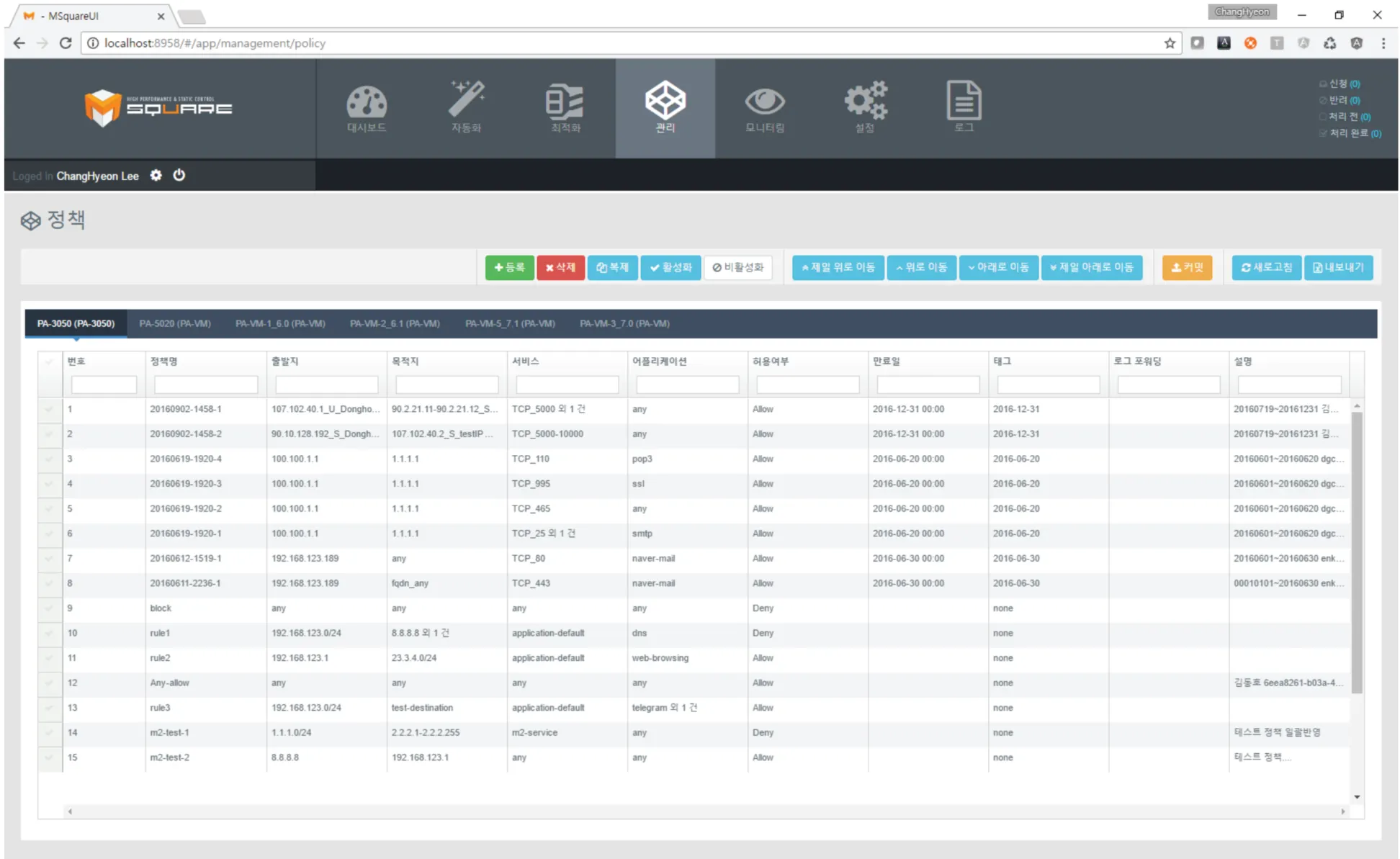Toggle the select-all header checkbox

click(x=50, y=361)
